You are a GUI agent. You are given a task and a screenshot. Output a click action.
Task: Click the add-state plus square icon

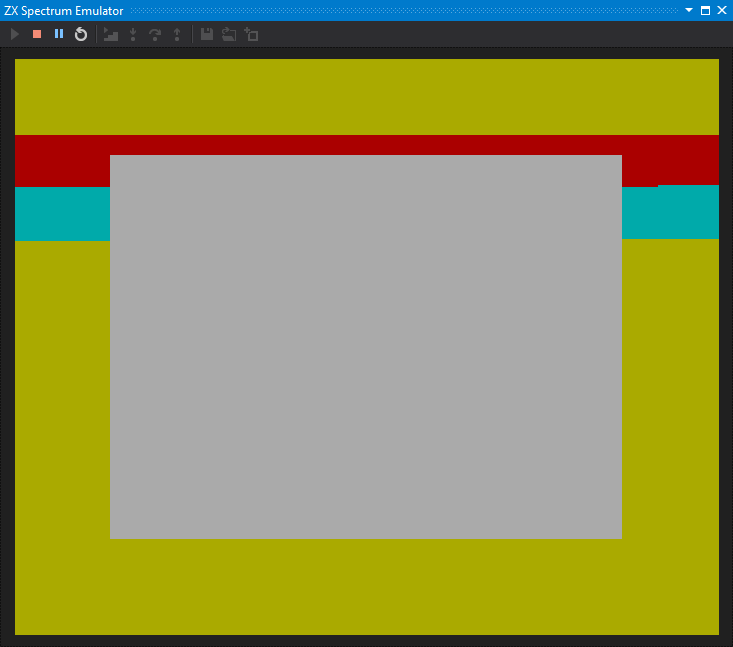pyautogui.click(x=251, y=34)
